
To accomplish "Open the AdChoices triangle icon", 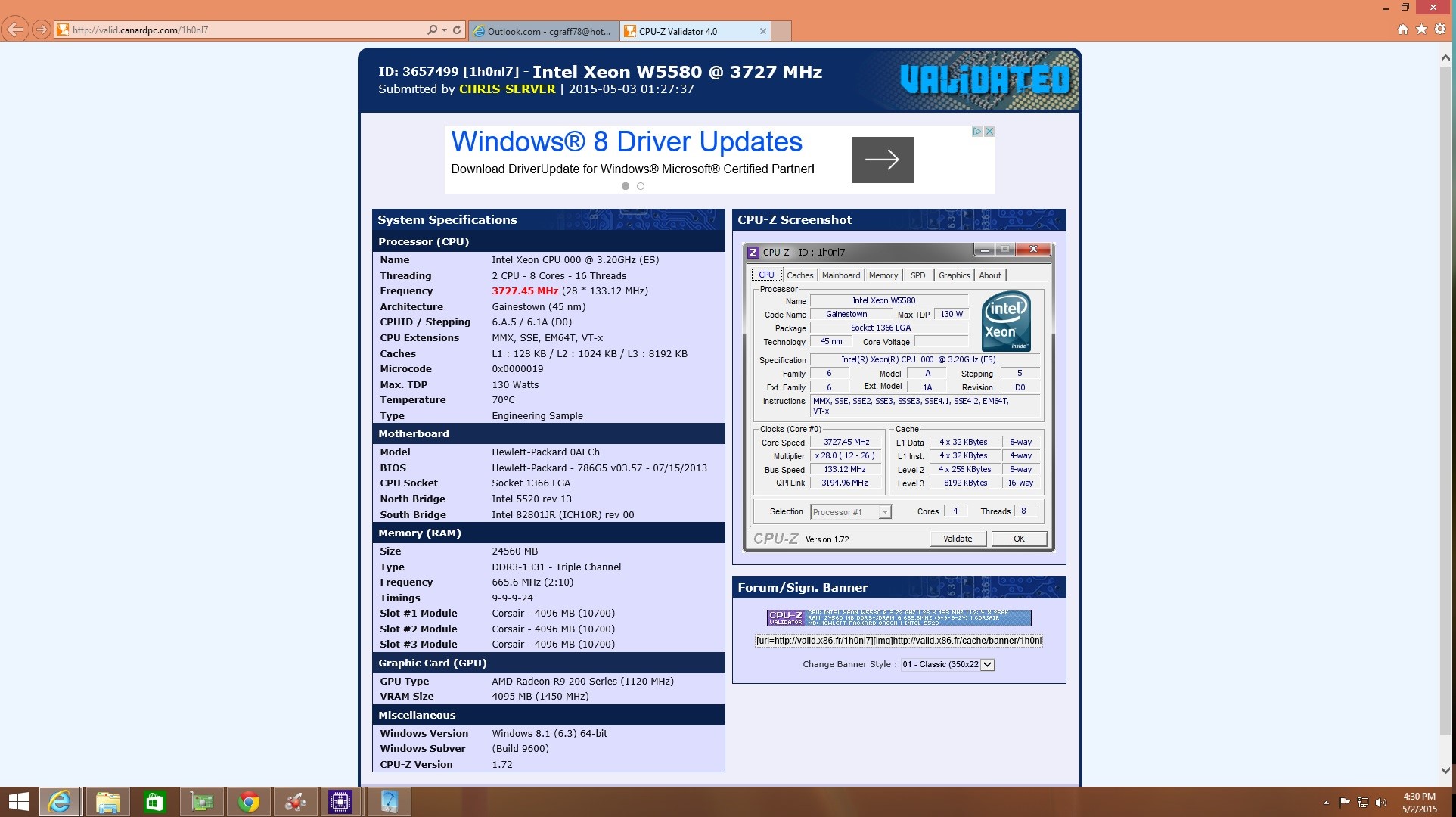I will click(976, 132).
